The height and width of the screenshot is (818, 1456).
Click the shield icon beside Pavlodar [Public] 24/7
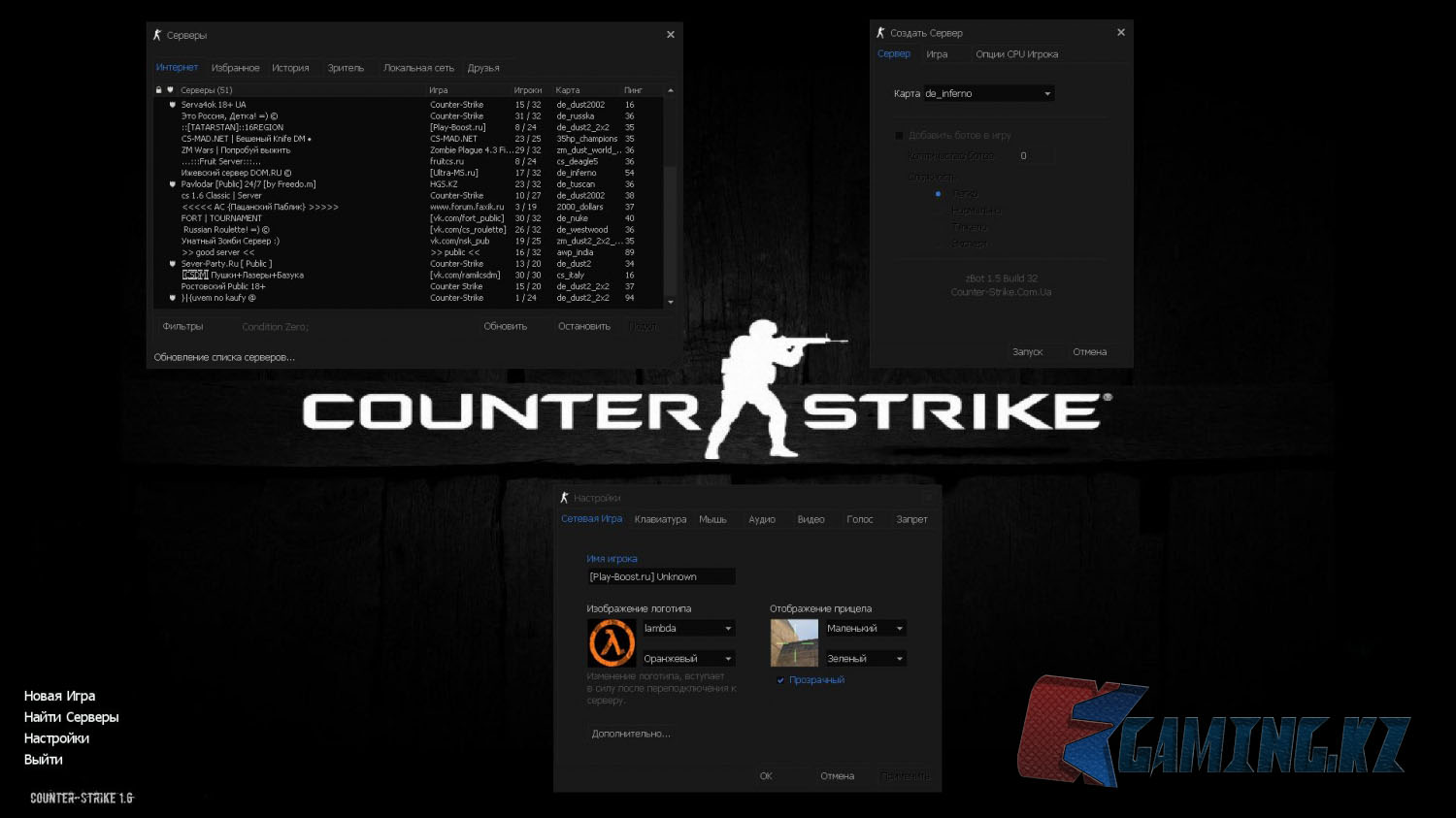click(x=173, y=184)
